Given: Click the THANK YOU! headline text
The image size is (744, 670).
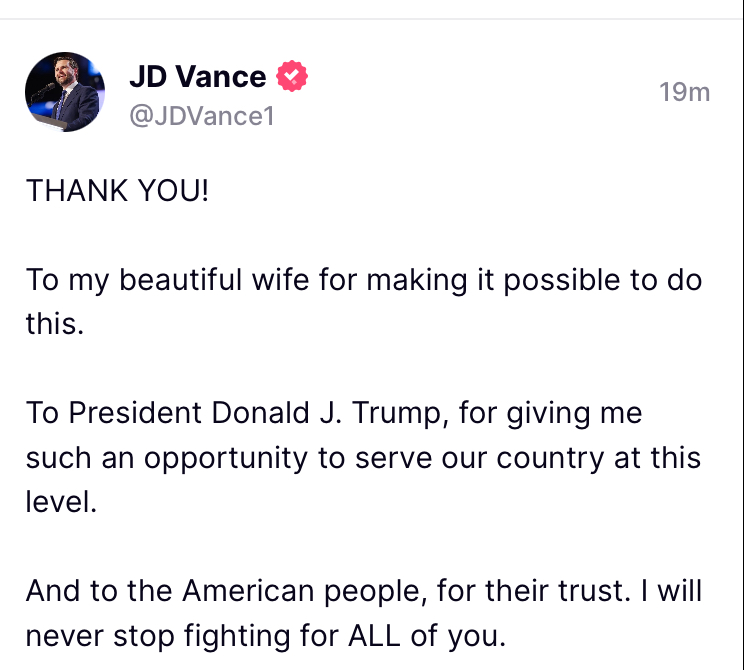Looking at the screenshot, I should point(118,190).
